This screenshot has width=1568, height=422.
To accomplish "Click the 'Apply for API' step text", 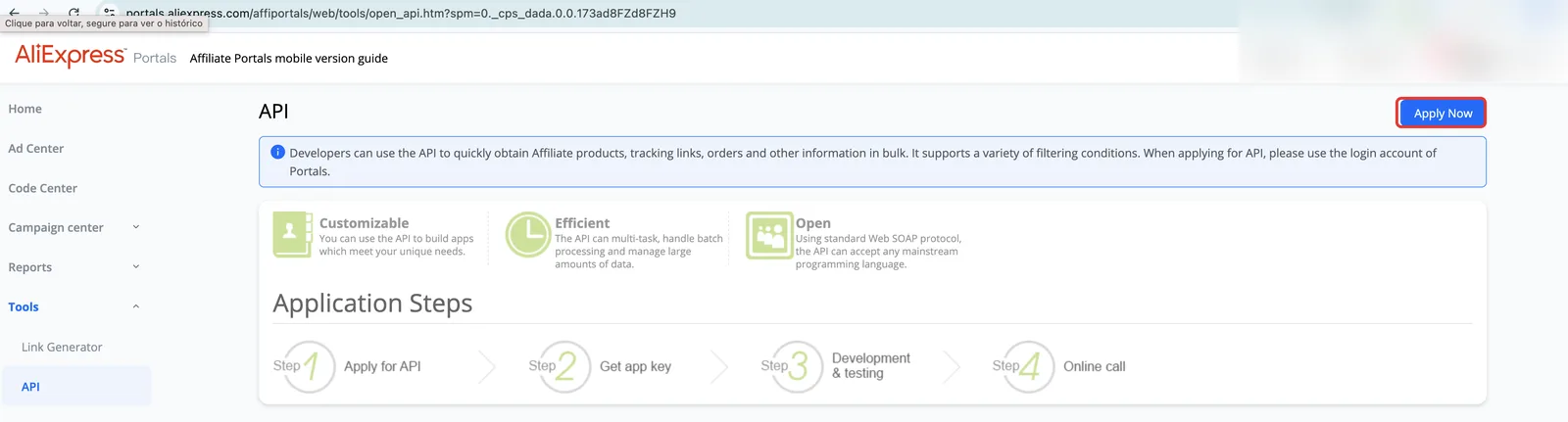I will coord(382,366).
